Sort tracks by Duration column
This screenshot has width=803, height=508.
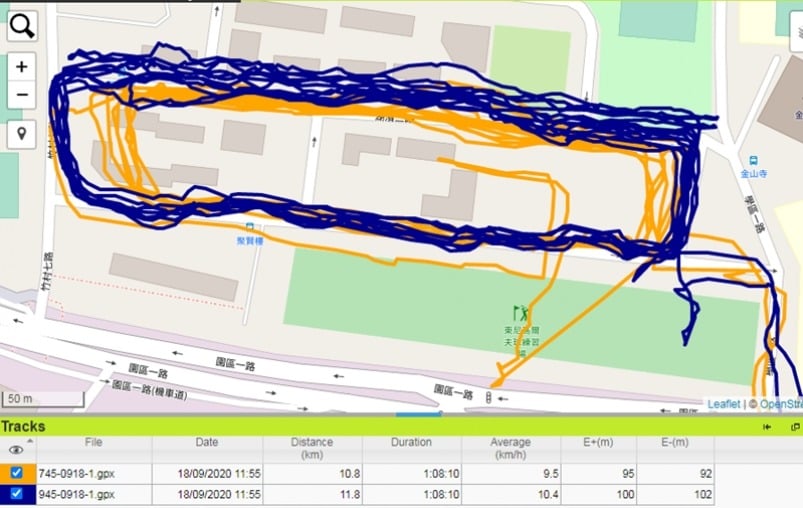click(411, 442)
